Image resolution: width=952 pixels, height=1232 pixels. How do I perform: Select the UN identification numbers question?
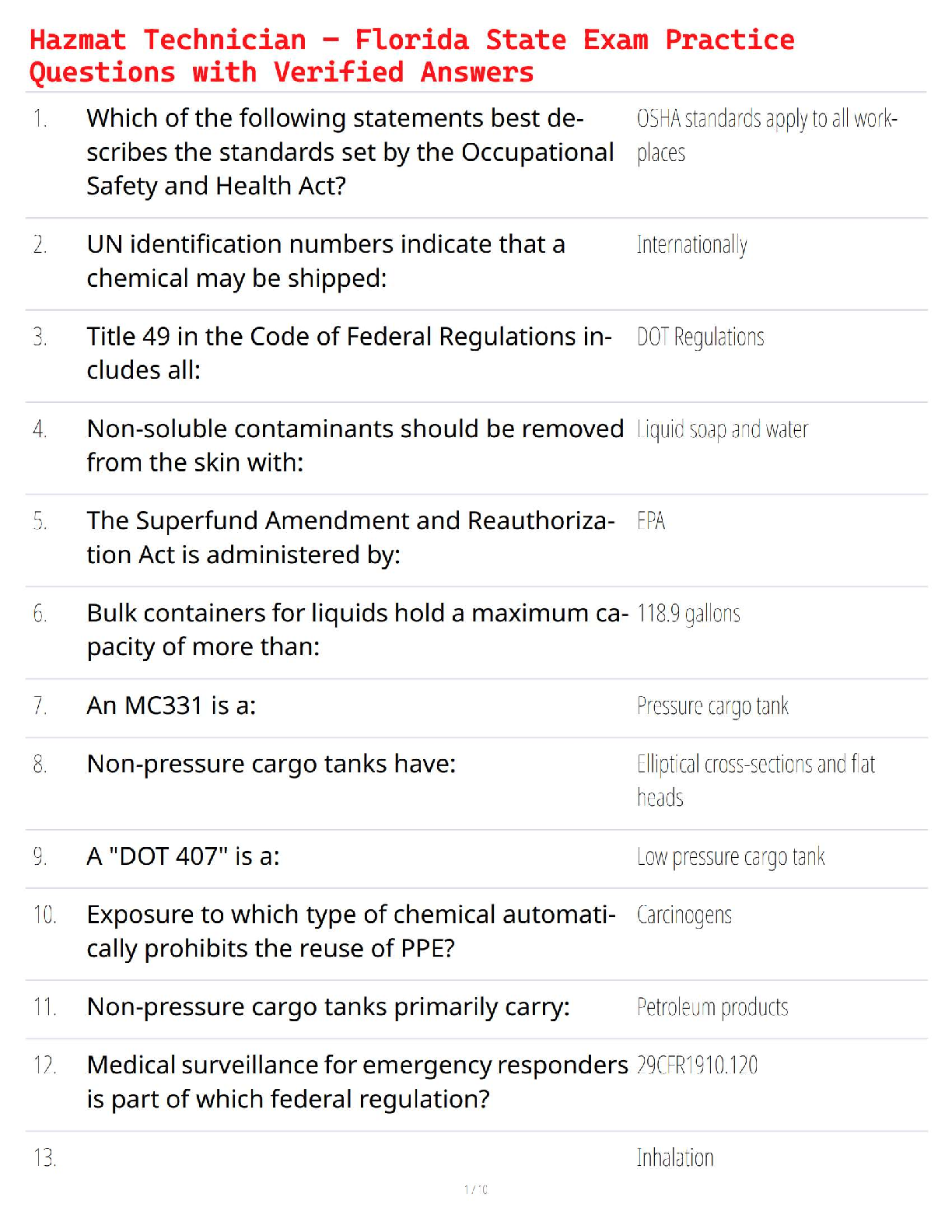coord(326,261)
